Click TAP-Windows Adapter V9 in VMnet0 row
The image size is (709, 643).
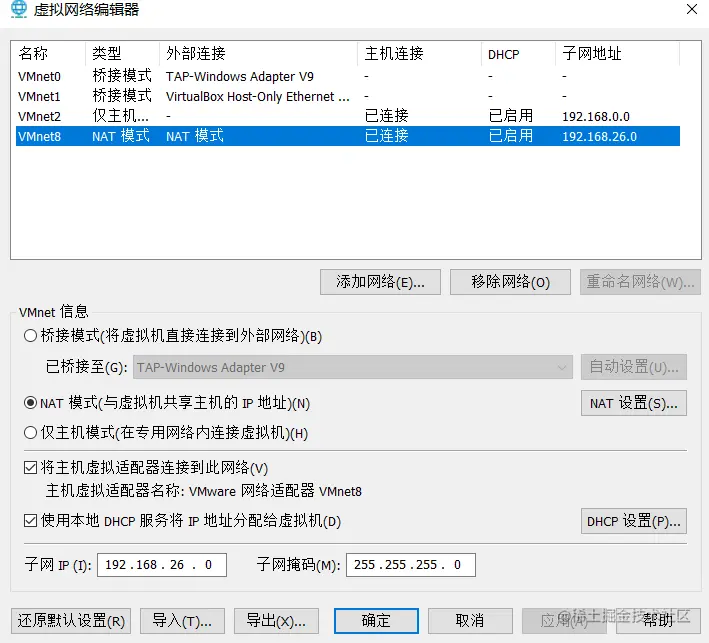240,76
